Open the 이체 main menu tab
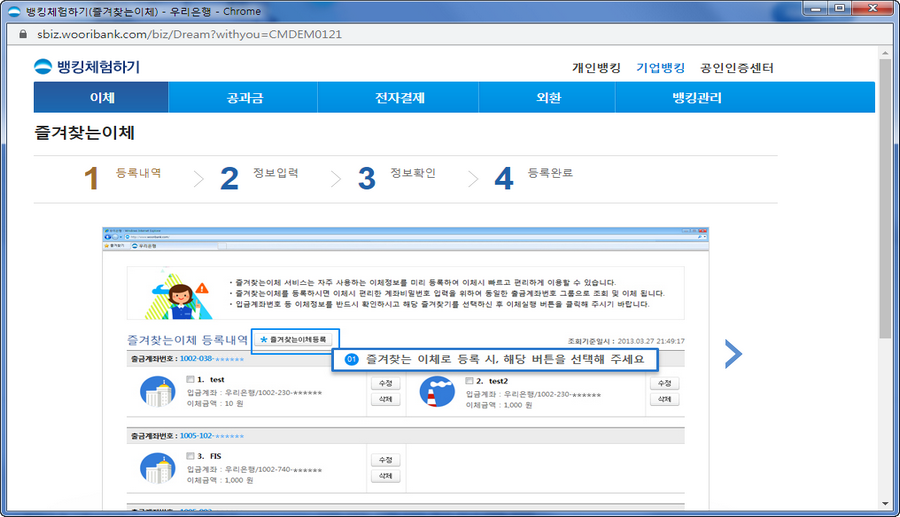This screenshot has width=900, height=517. coord(102,98)
